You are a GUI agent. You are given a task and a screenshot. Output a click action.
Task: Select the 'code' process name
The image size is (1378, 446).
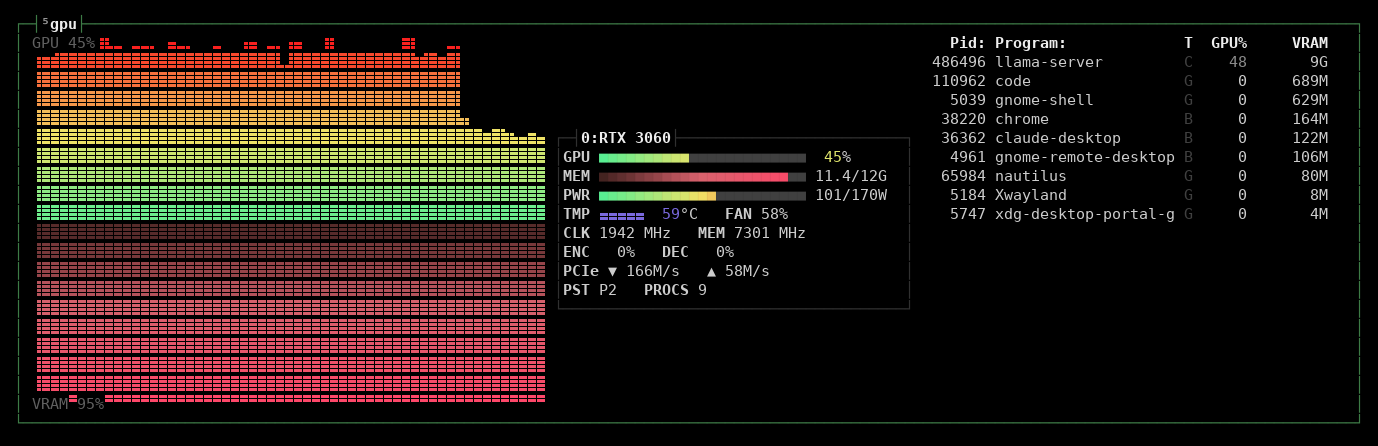click(x=1013, y=81)
